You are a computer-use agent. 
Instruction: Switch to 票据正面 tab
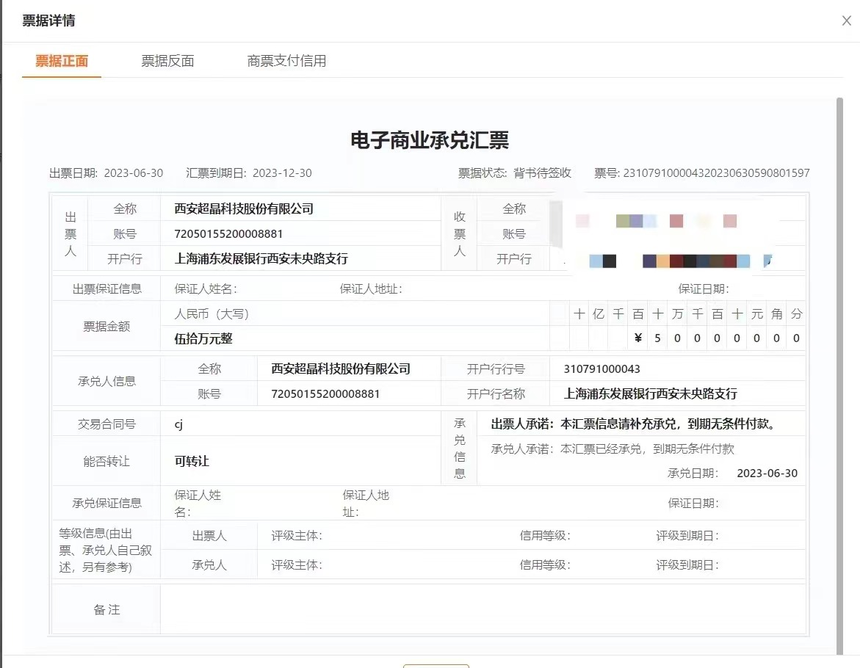coord(61,61)
